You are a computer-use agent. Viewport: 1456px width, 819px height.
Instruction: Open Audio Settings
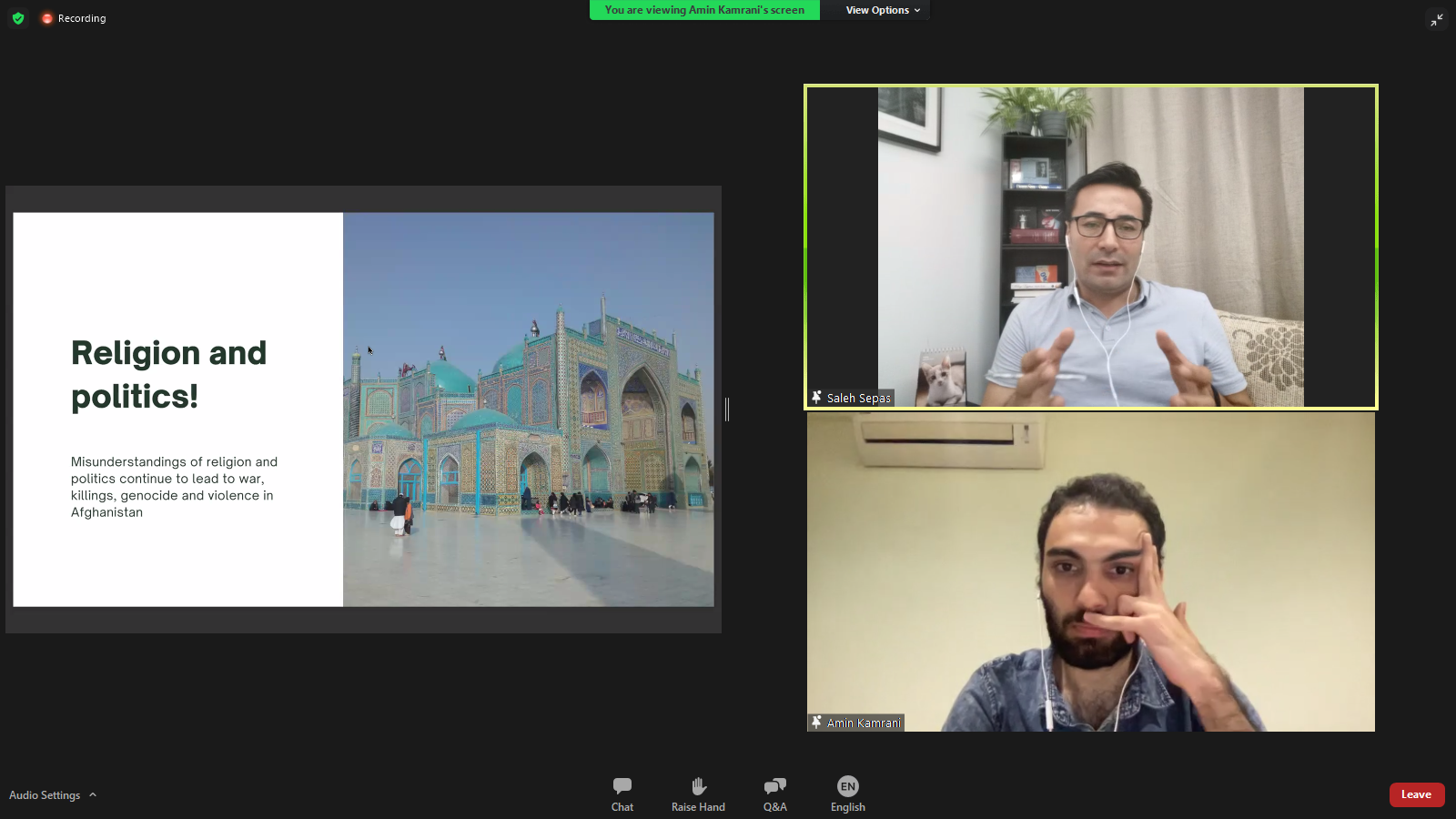45,795
